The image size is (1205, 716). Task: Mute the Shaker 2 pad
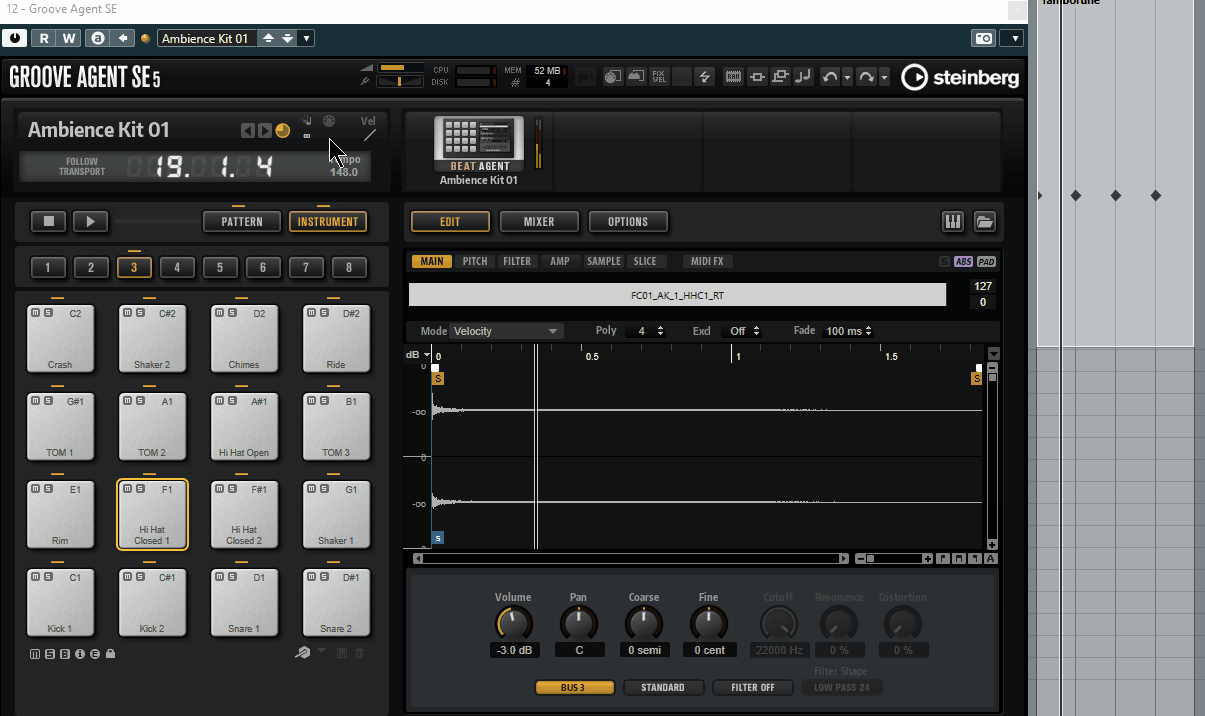[x=126, y=313]
